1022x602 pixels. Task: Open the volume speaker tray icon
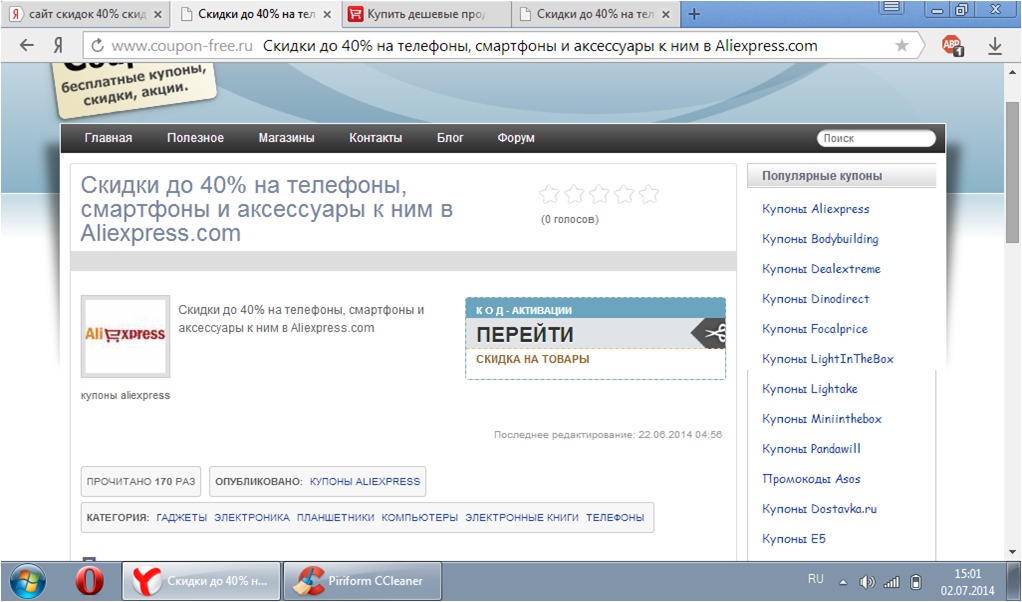867,582
